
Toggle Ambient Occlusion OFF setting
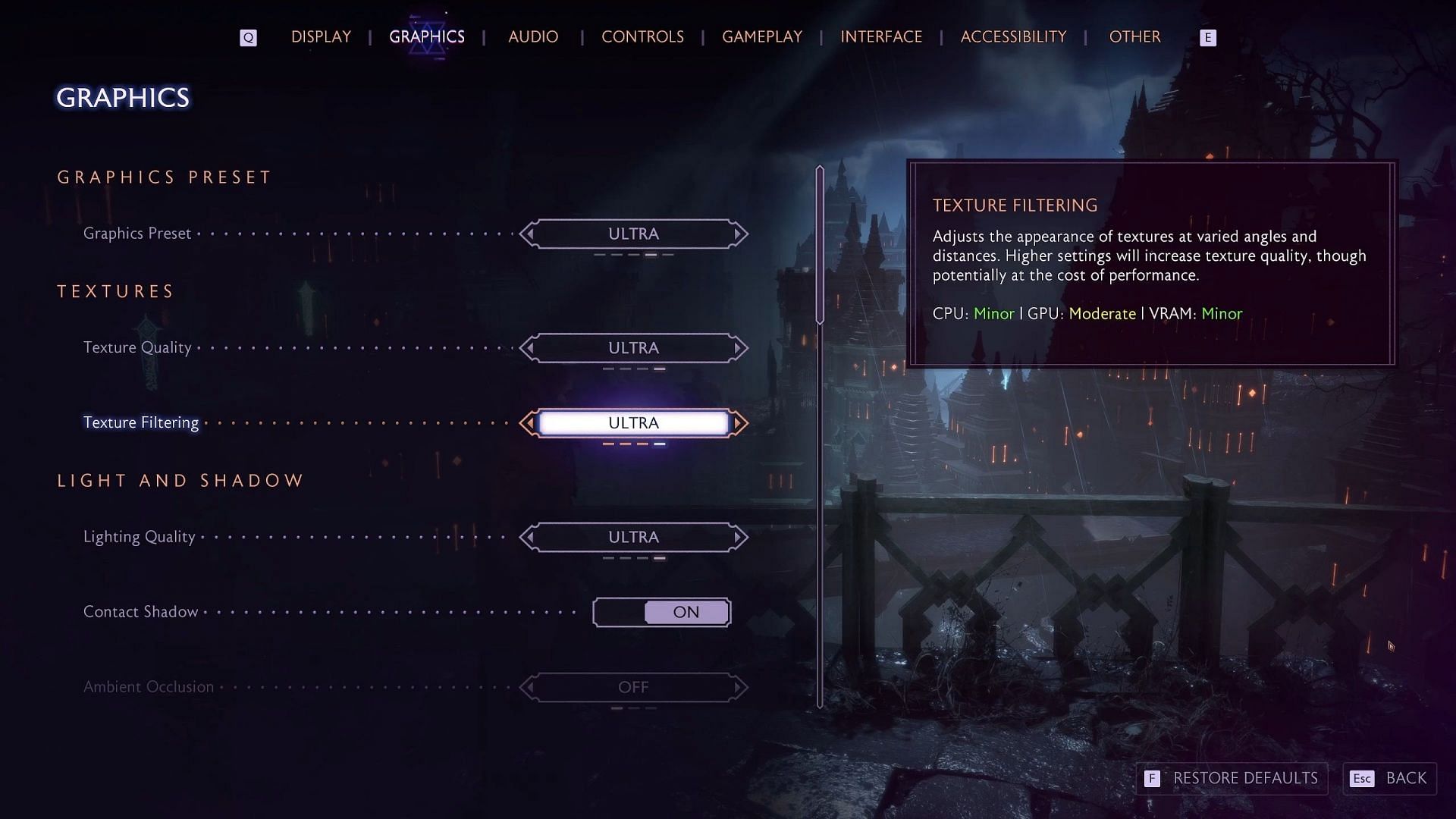[634, 687]
